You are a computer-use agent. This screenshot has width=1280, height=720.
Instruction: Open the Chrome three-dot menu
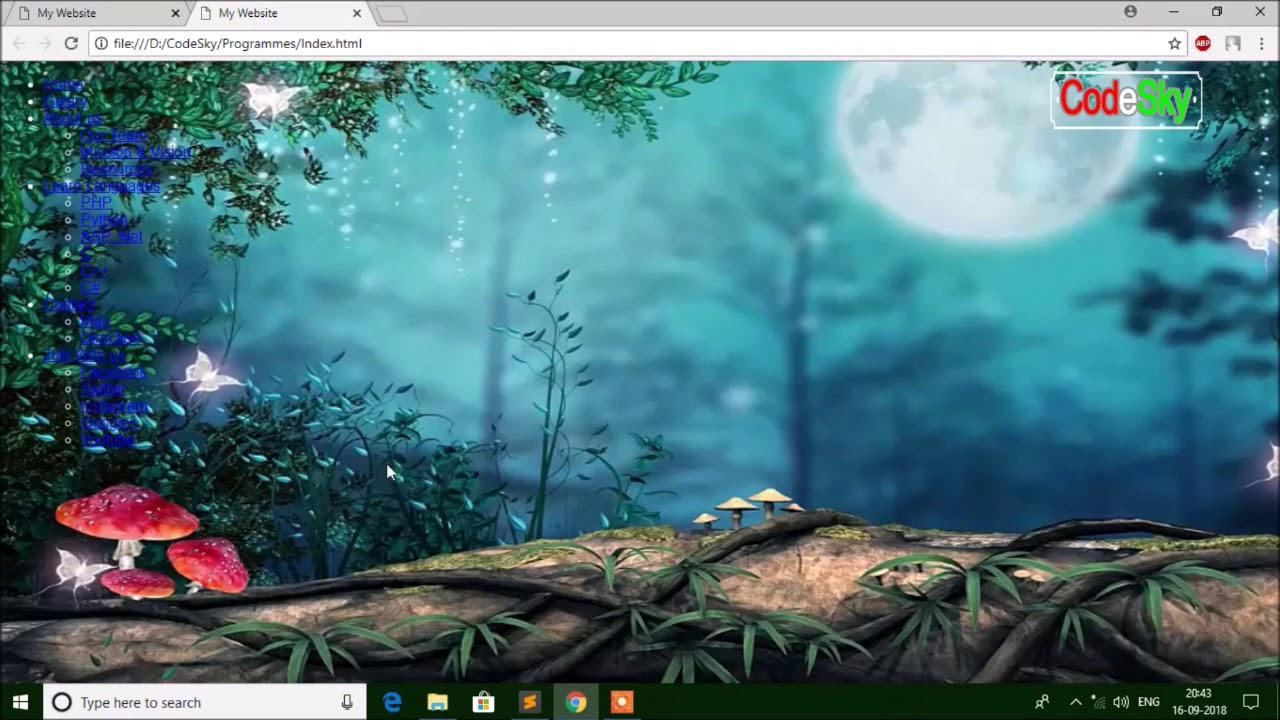tap(1262, 43)
